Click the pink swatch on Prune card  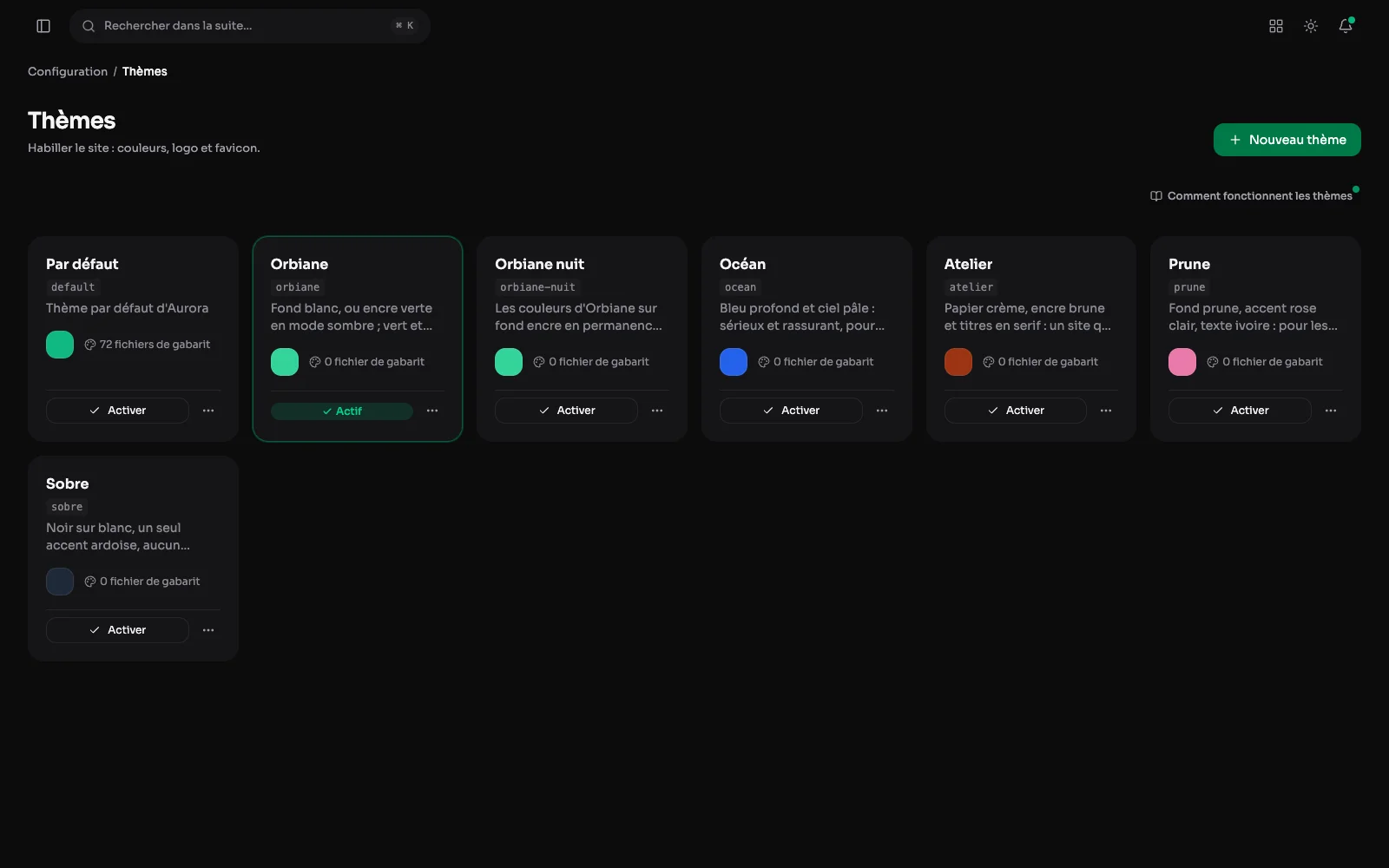pyautogui.click(x=1182, y=362)
